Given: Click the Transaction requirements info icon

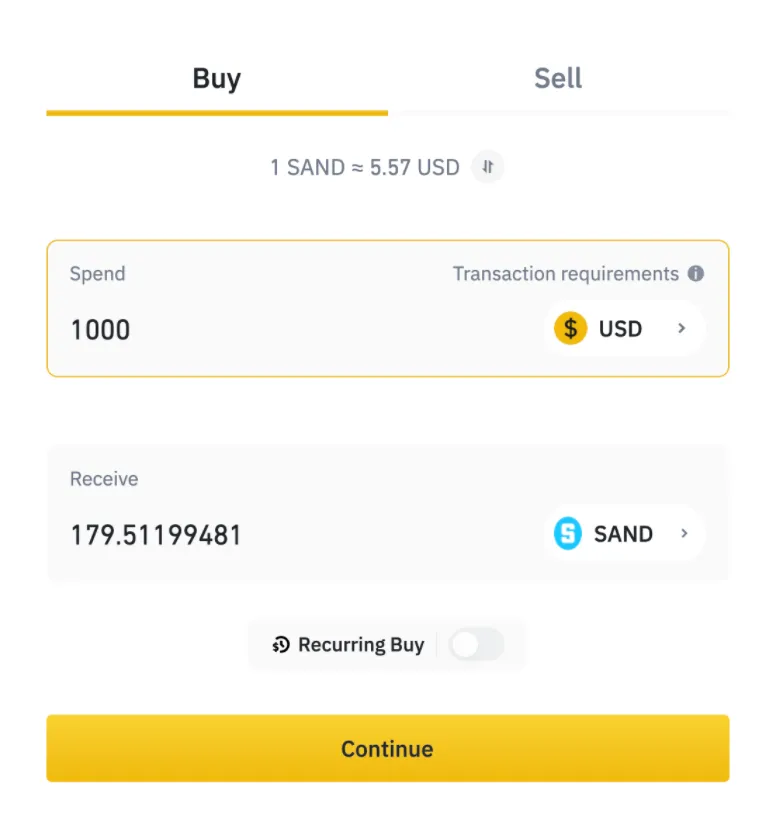Looking at the screenshot, I should 695,274.
